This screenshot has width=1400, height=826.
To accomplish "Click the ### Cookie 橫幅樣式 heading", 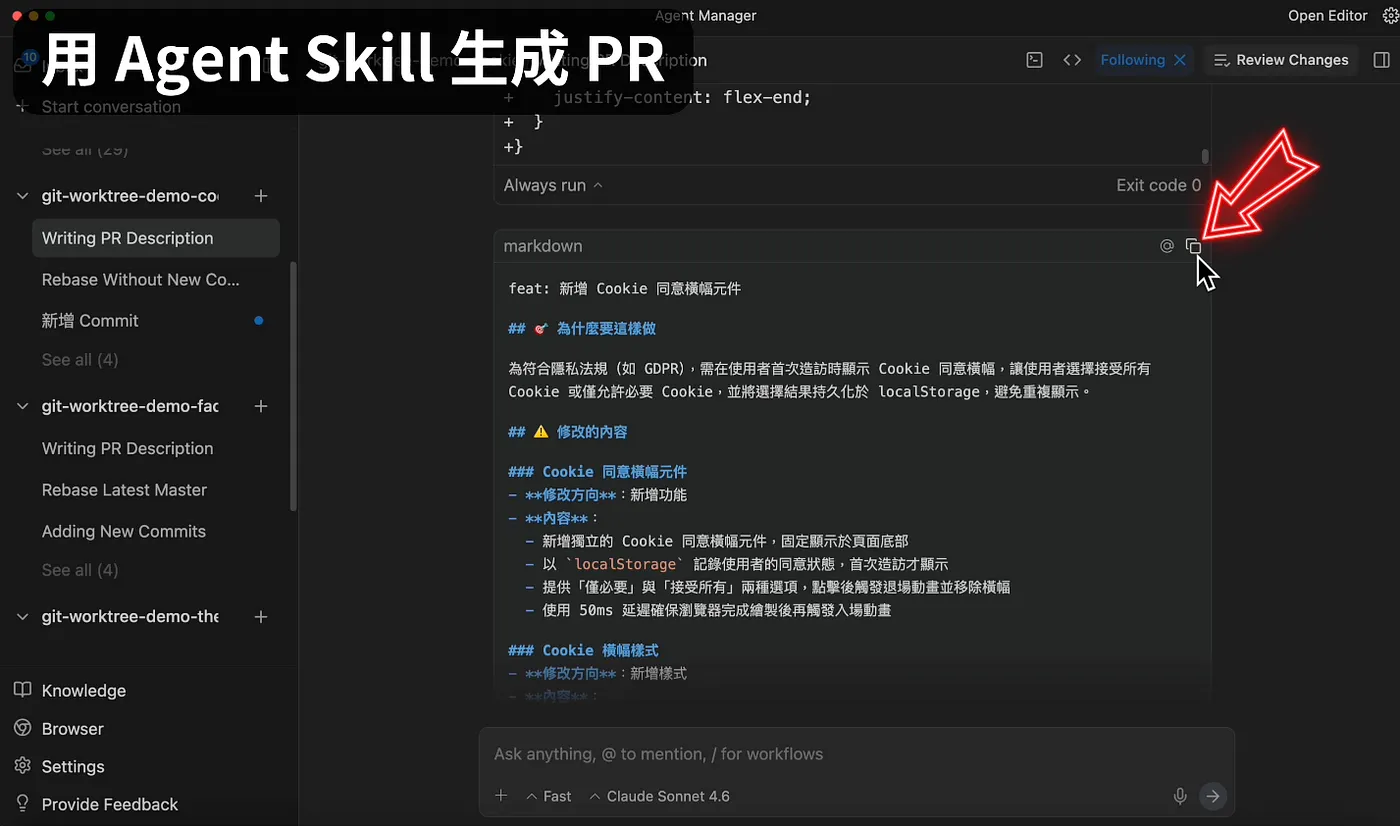I will [583, 651].
